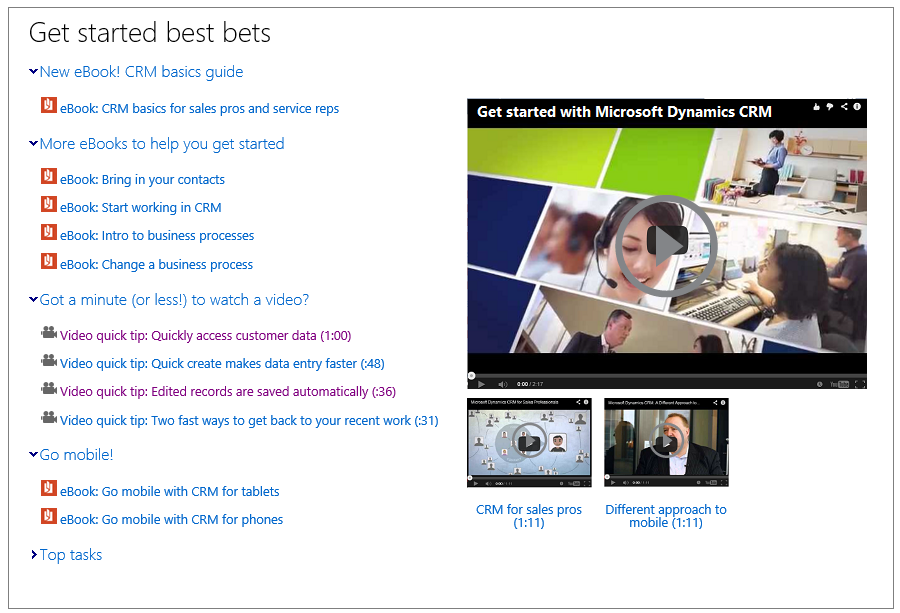Collapse More eBooks to help you get started

click(34, 144)
